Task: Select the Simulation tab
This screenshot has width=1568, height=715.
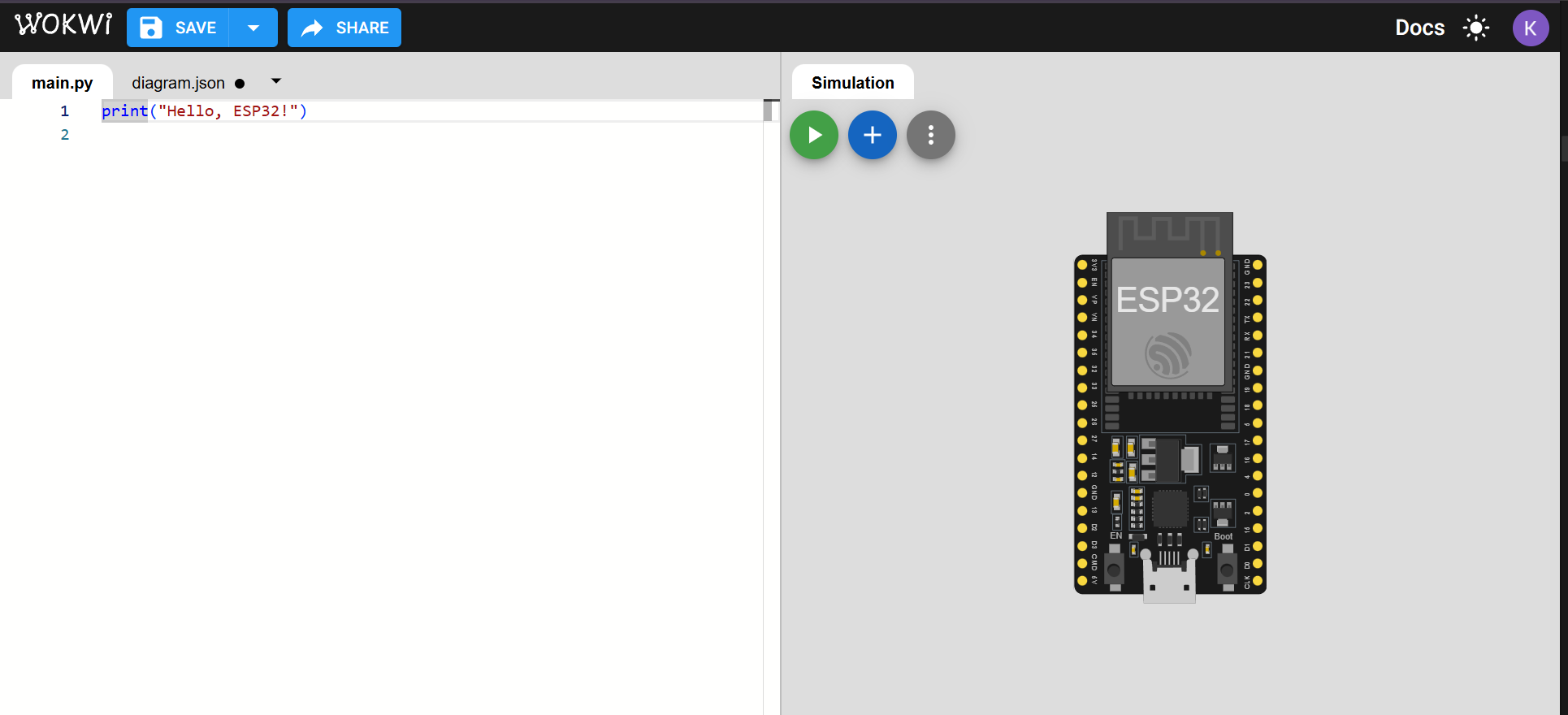Action: pyautogui.click(x=853, y=83)
